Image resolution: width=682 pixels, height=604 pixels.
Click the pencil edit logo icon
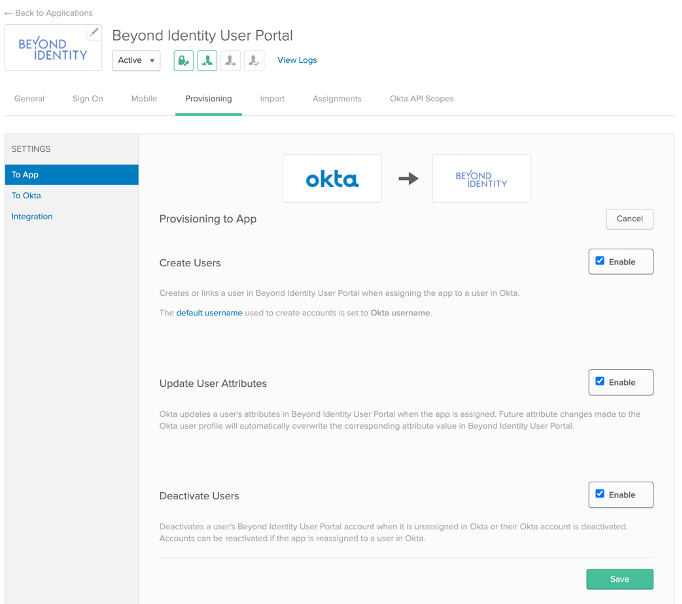click(94, 33)
